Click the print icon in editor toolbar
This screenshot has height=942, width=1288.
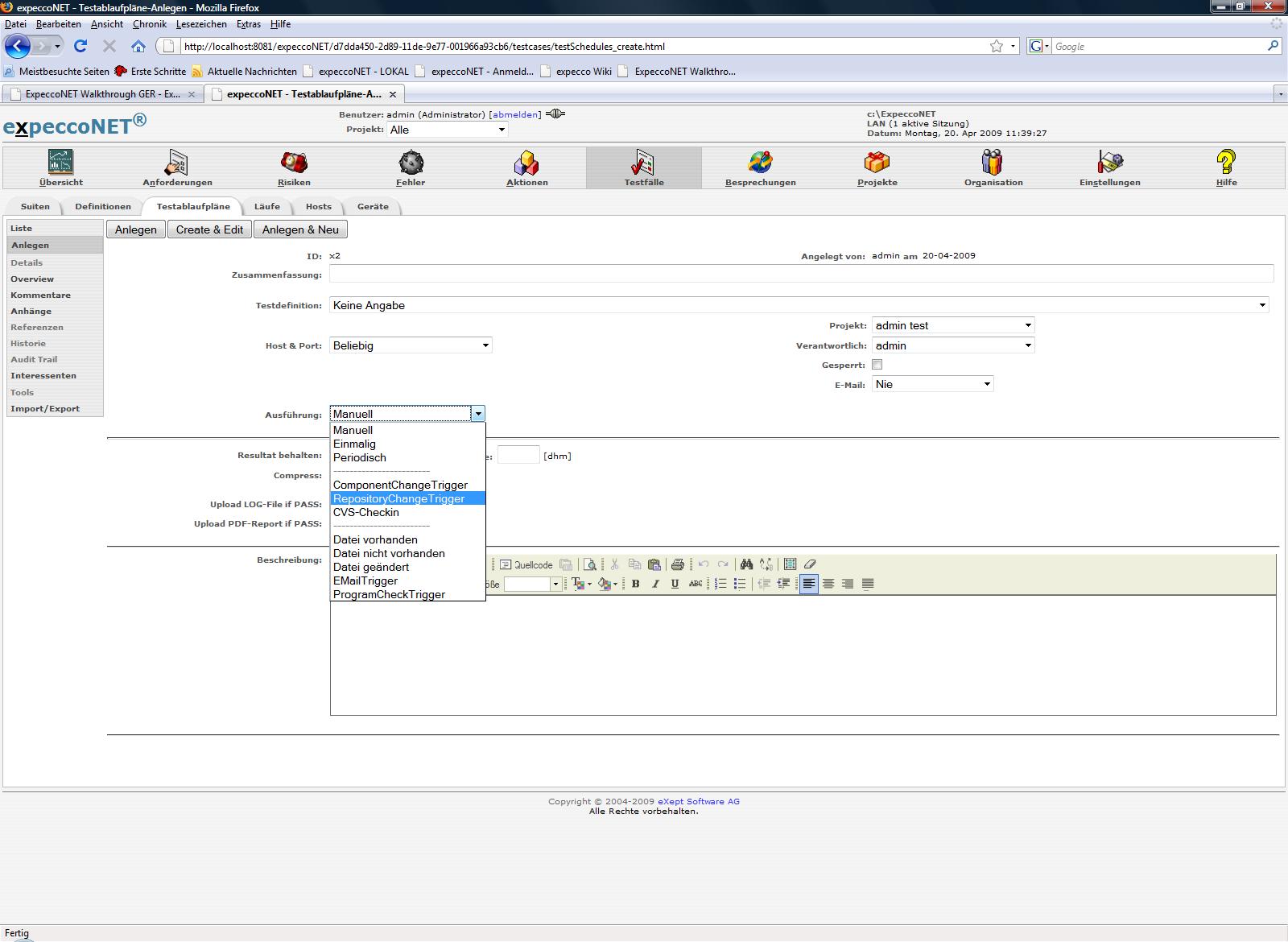point(677,564)
